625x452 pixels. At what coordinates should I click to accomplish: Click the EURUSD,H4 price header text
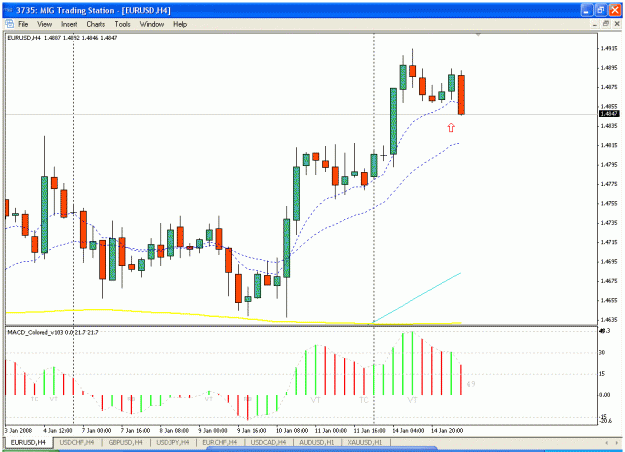point(62,38)
